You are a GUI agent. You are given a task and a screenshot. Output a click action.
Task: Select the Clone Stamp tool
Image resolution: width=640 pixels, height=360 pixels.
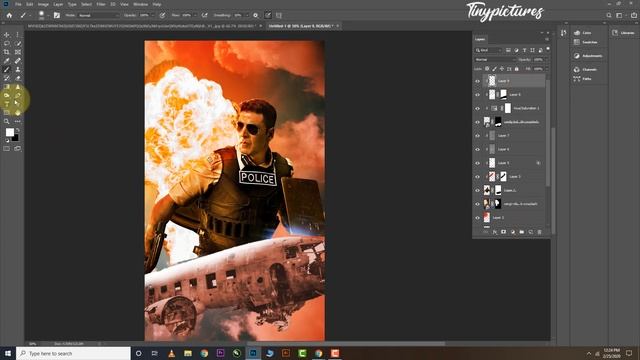tap(18, 69)
